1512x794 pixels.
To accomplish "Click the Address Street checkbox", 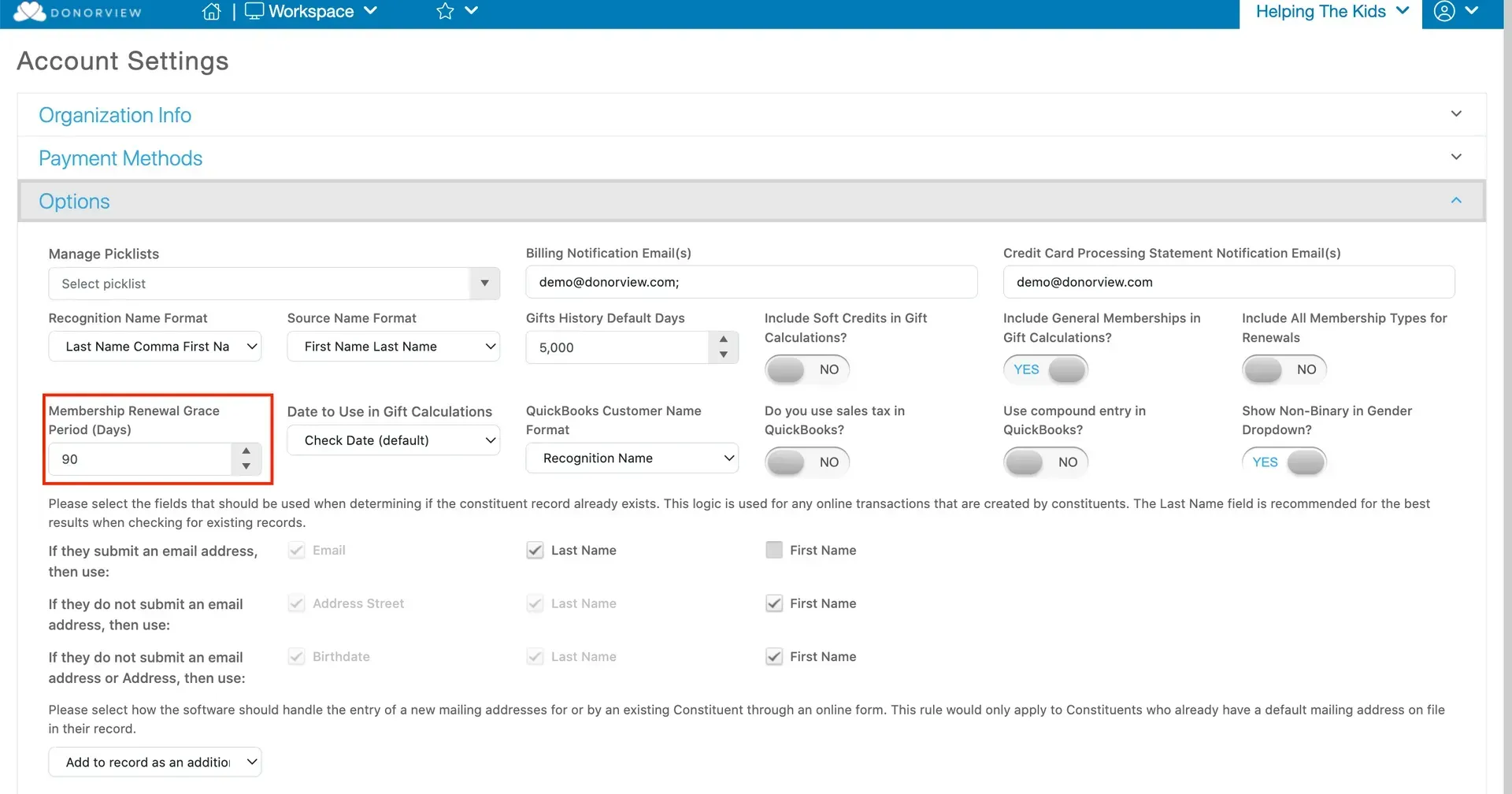I will 296,603.
